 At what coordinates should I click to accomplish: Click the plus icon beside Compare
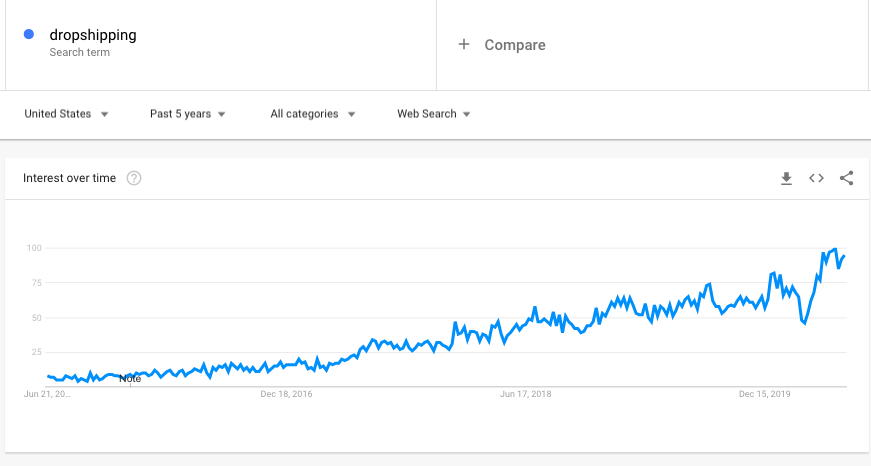464,44
